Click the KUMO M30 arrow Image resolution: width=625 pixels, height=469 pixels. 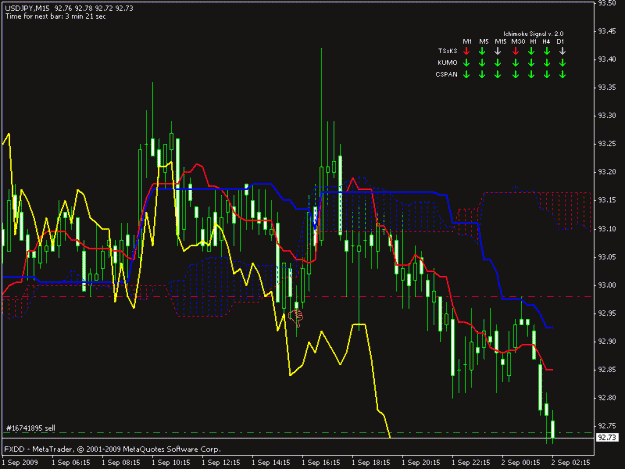515,63
